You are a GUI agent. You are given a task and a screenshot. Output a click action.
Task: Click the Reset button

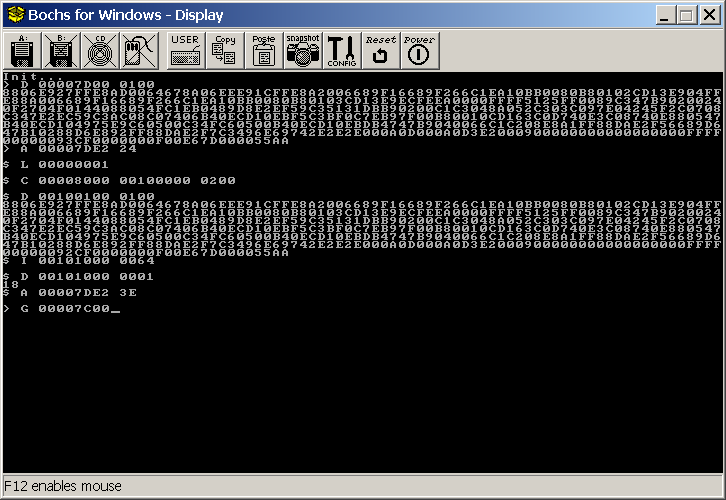pyautogui.click(x=380, y=50)
